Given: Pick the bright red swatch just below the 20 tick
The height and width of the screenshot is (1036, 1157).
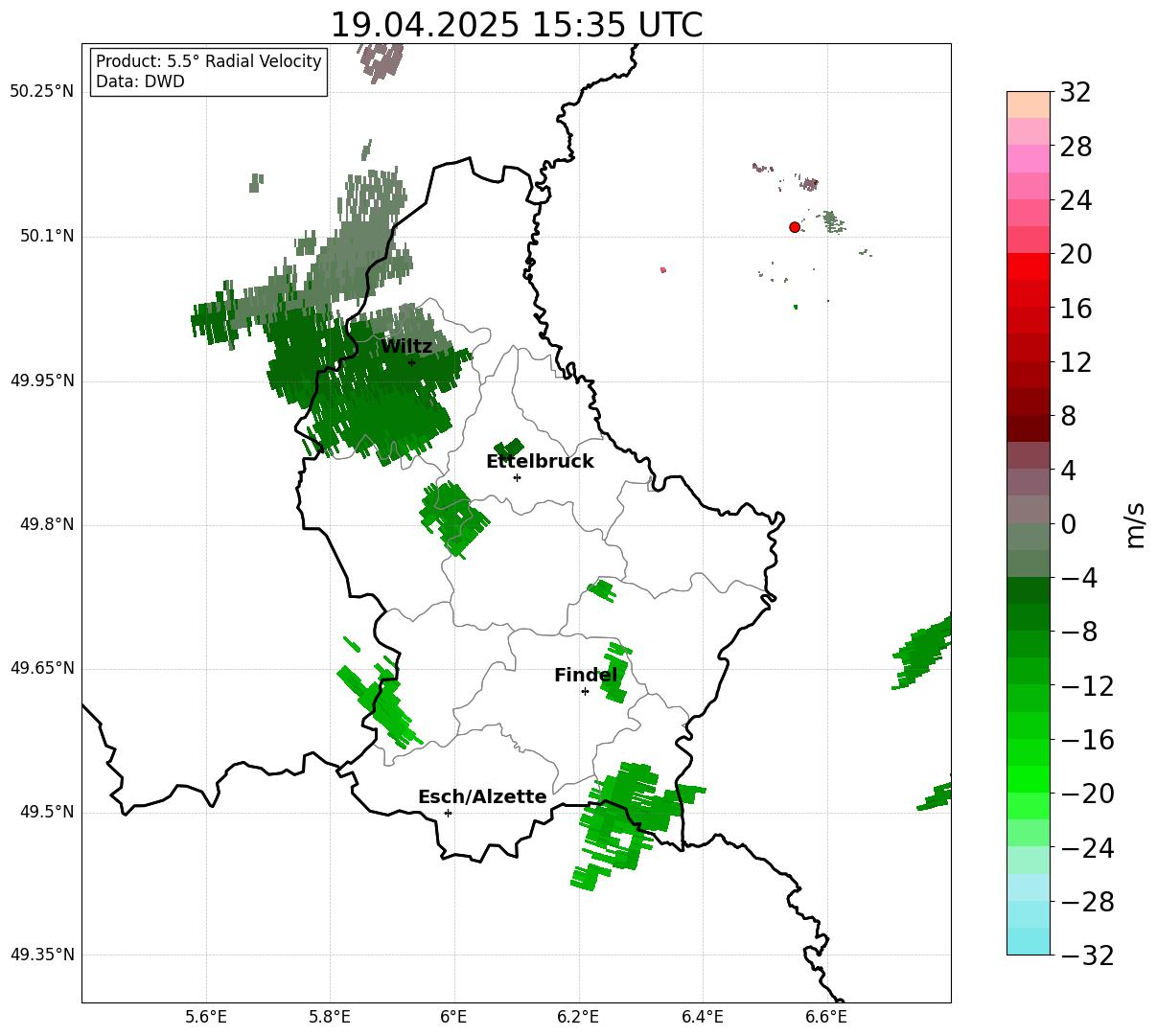Looking at the screenshot, I should tap(1029, 266).
